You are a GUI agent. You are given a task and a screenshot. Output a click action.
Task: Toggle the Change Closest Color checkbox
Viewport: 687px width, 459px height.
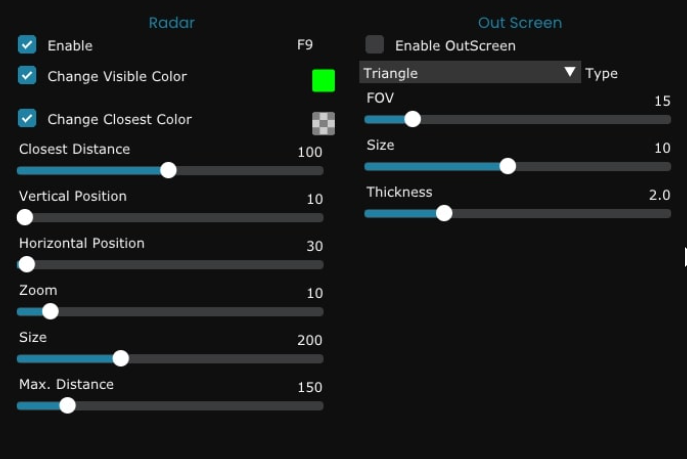[28, 119]
